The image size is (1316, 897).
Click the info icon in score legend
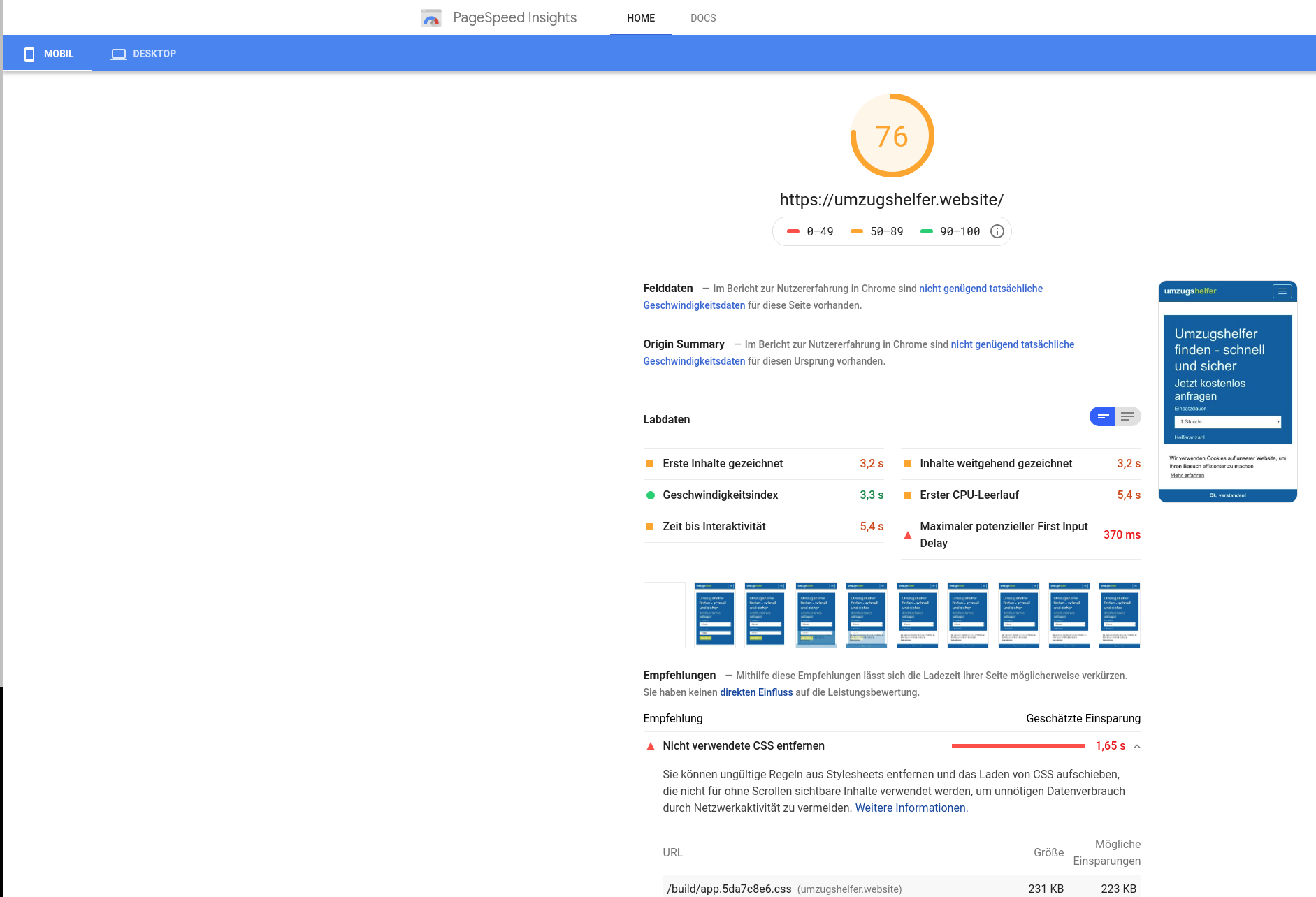[997, 231]
